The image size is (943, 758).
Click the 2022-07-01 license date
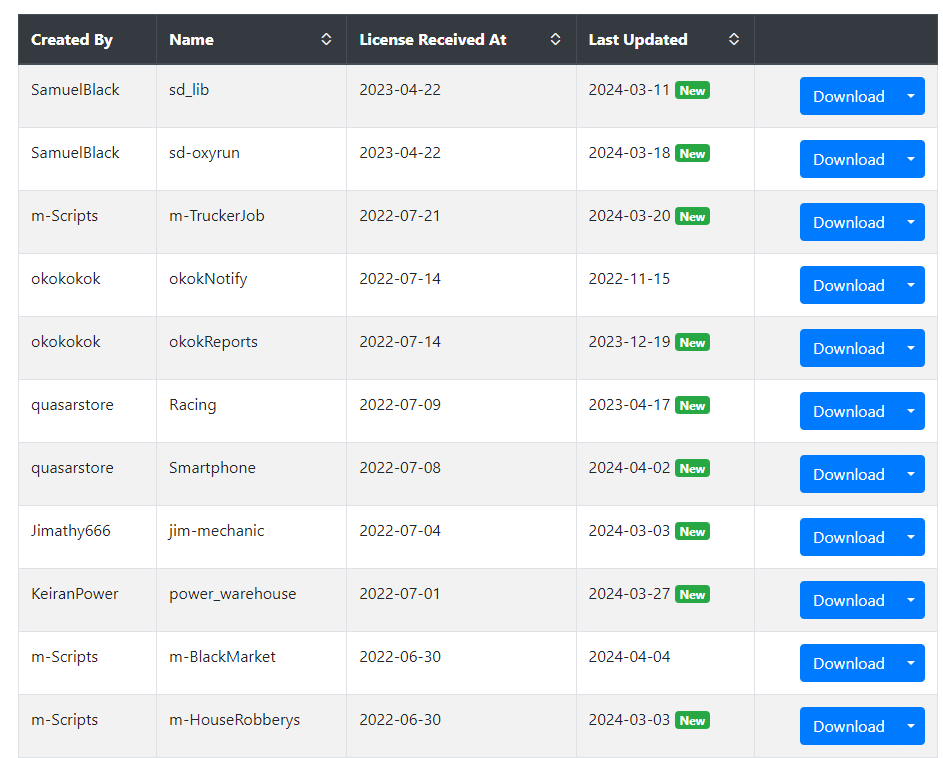tap(400, 594)
